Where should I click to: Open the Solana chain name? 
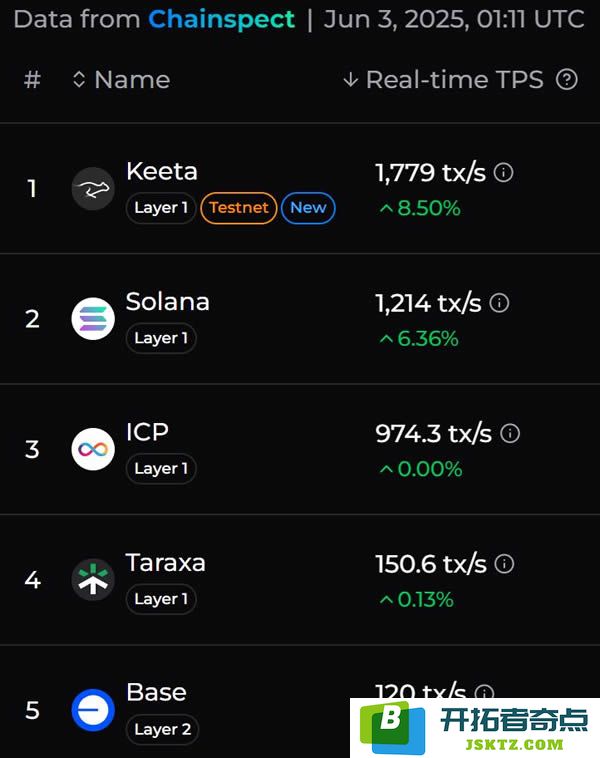(x=167, y=302)
